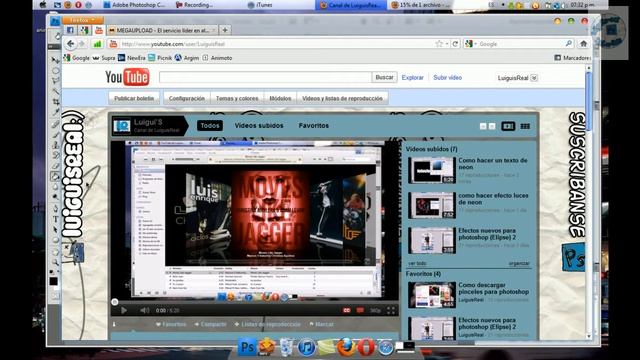Open NewEra bookmark in bookmarks bar

131,58
